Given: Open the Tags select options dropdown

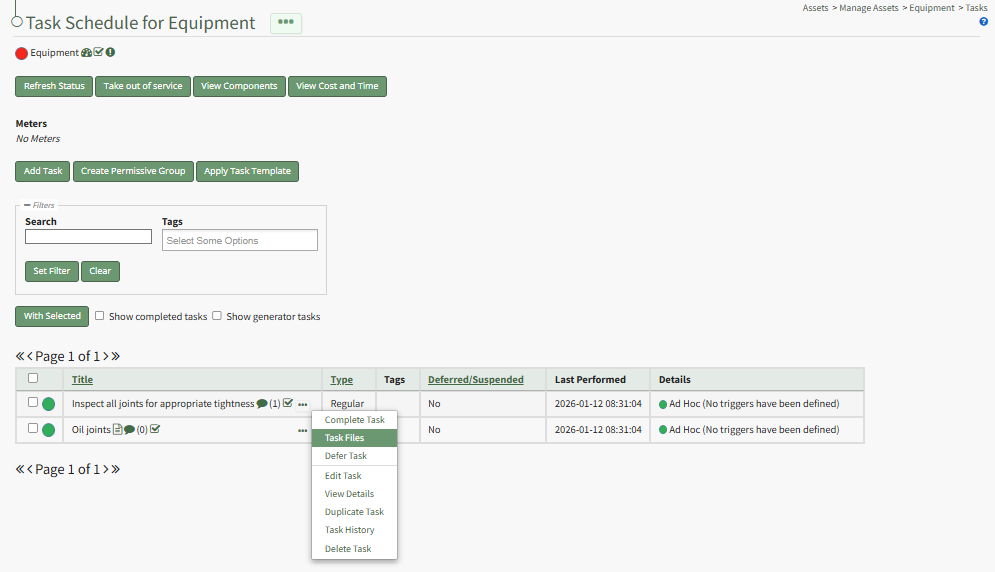Looking at the screenshot, I should click(x=239, y=241).
